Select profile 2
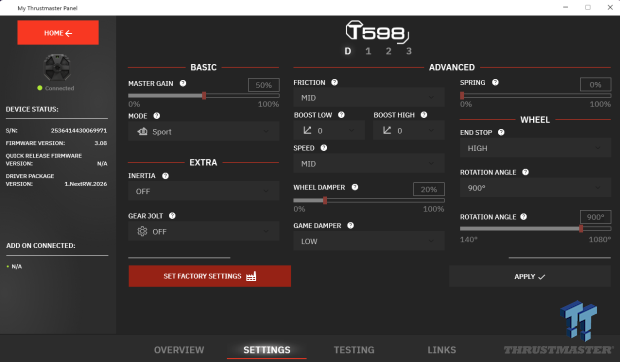This screenshot has height=362, width=620. pyautogui.click(x=388, y=51)
